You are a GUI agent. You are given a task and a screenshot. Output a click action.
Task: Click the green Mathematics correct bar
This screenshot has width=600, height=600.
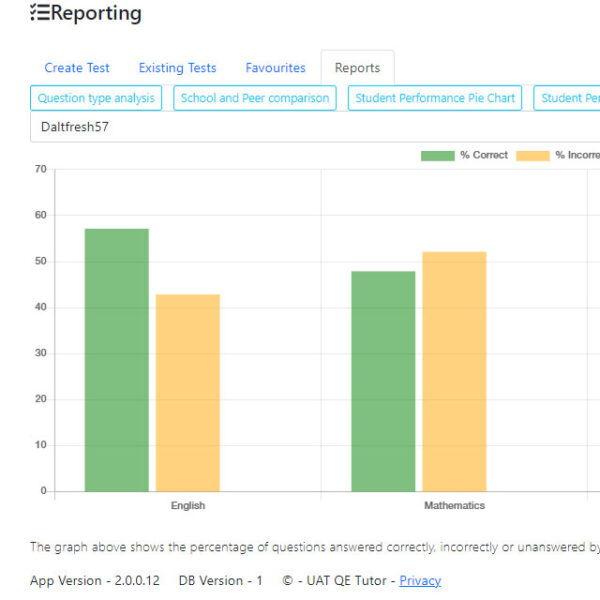point(383,381)
